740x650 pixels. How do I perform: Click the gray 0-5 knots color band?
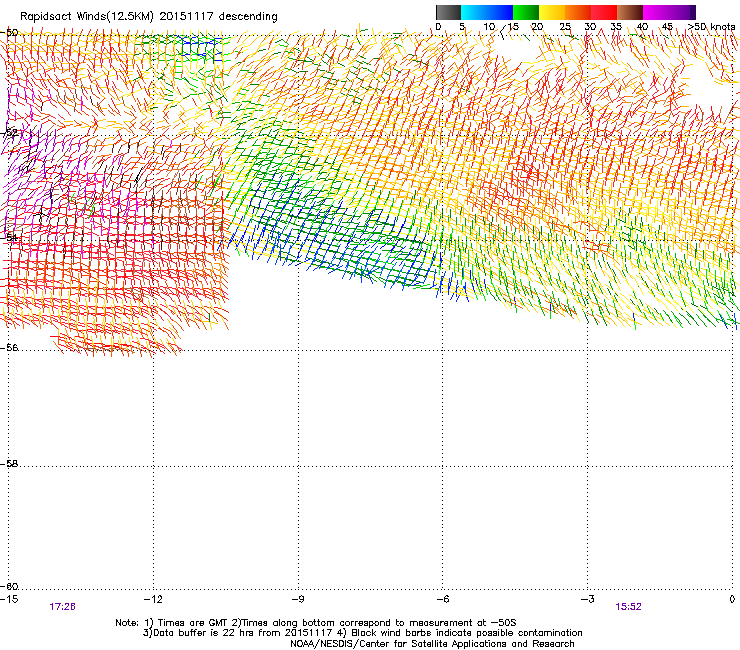click(x=449, y=12)
